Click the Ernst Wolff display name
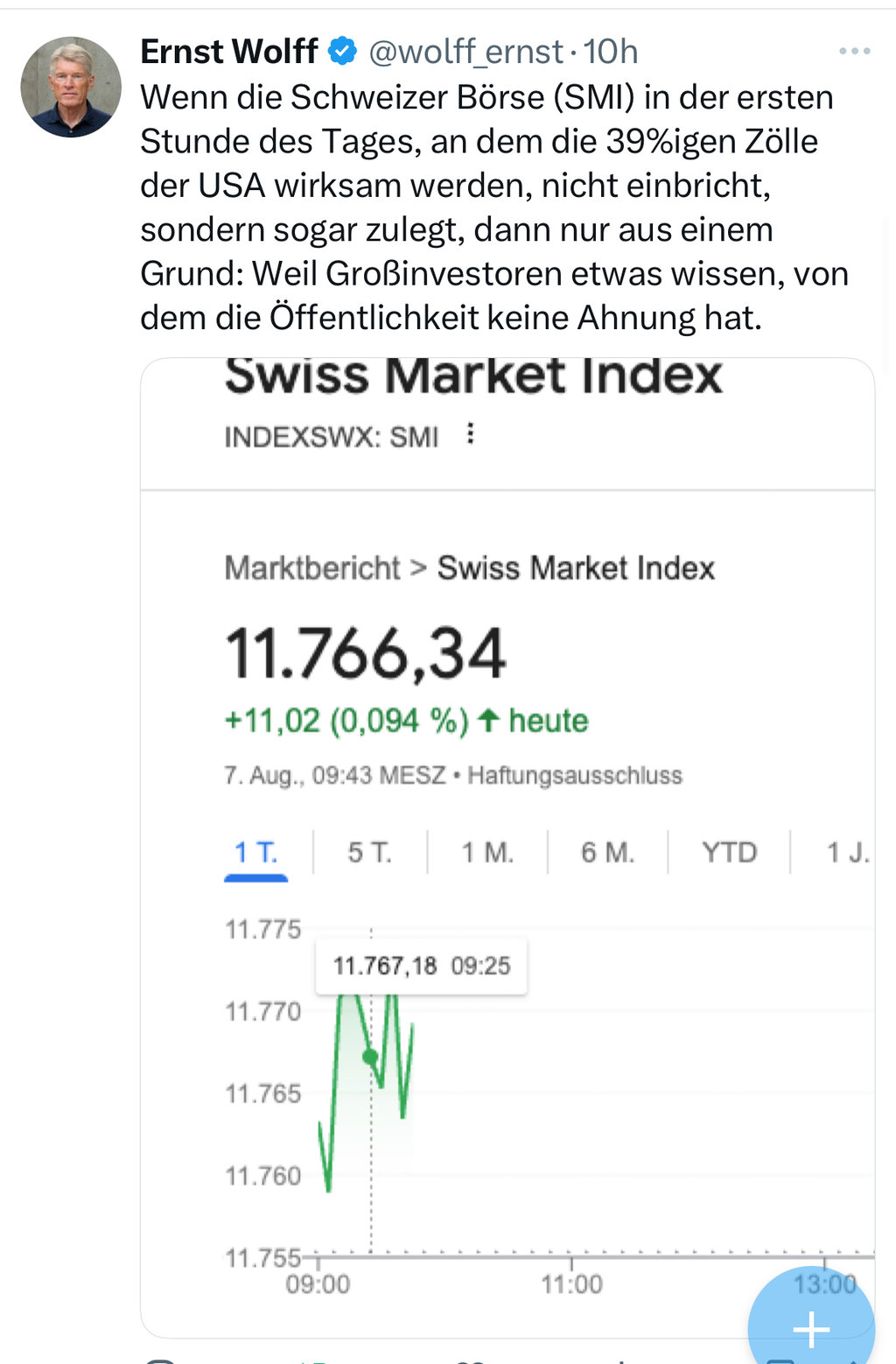 tap(229, 52)
